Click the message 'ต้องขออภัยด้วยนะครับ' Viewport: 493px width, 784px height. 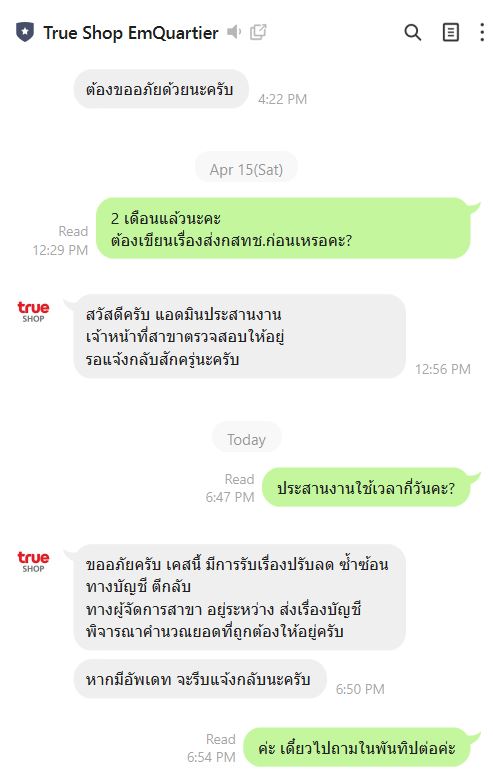(x=161, y=90)
